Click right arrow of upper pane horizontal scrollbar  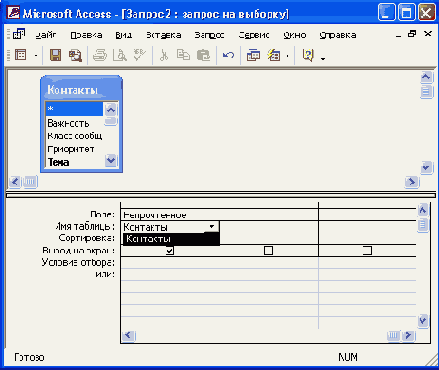pyautogui.click(x=412, y=182)
